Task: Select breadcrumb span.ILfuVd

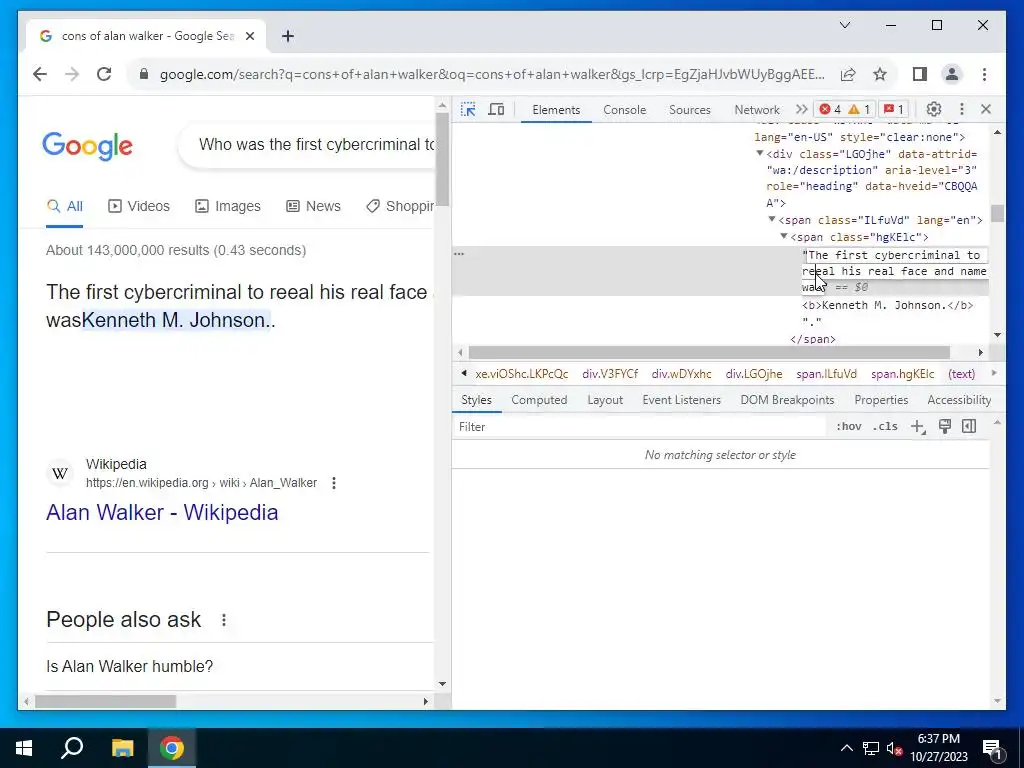Action: 826,374
